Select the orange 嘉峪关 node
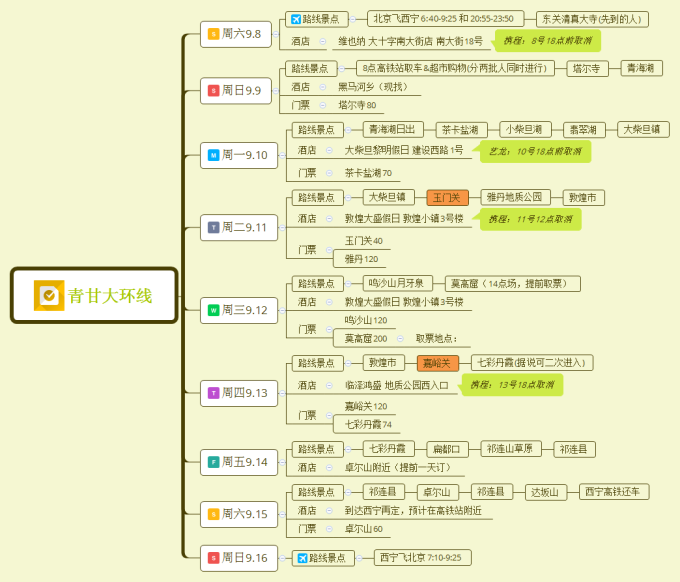Image resolution: width=680 pixels, height=582 pixels. (x=438, y=363)
